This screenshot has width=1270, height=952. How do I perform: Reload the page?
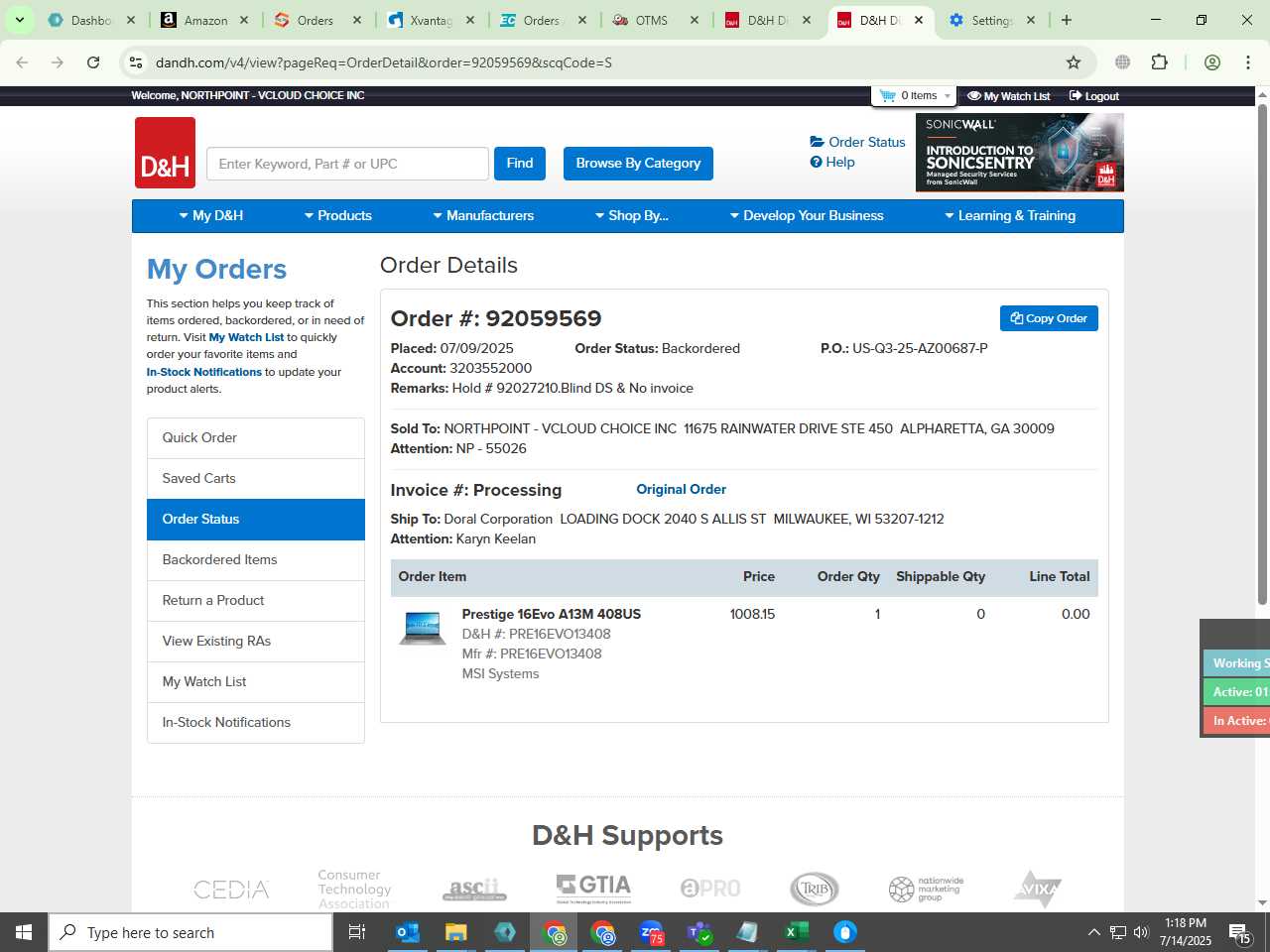93,62
